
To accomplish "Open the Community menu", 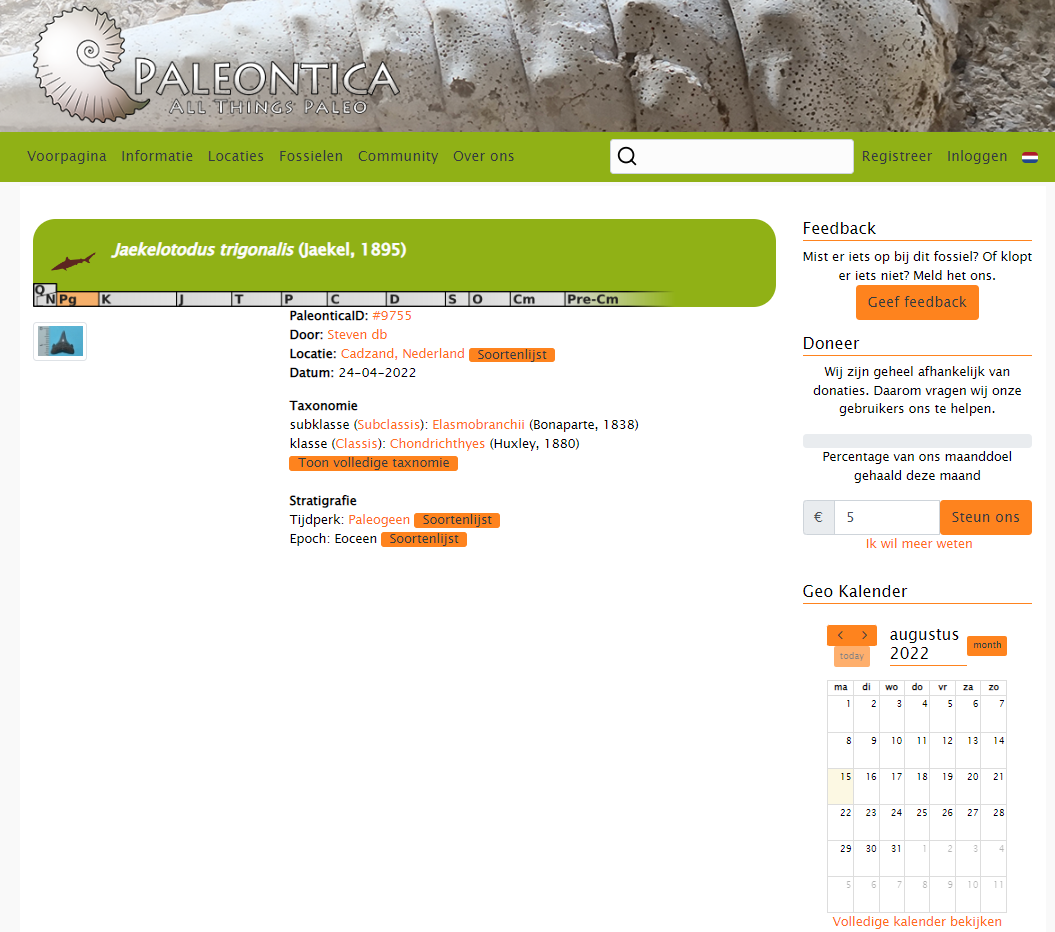I will (x=398, y=156).
